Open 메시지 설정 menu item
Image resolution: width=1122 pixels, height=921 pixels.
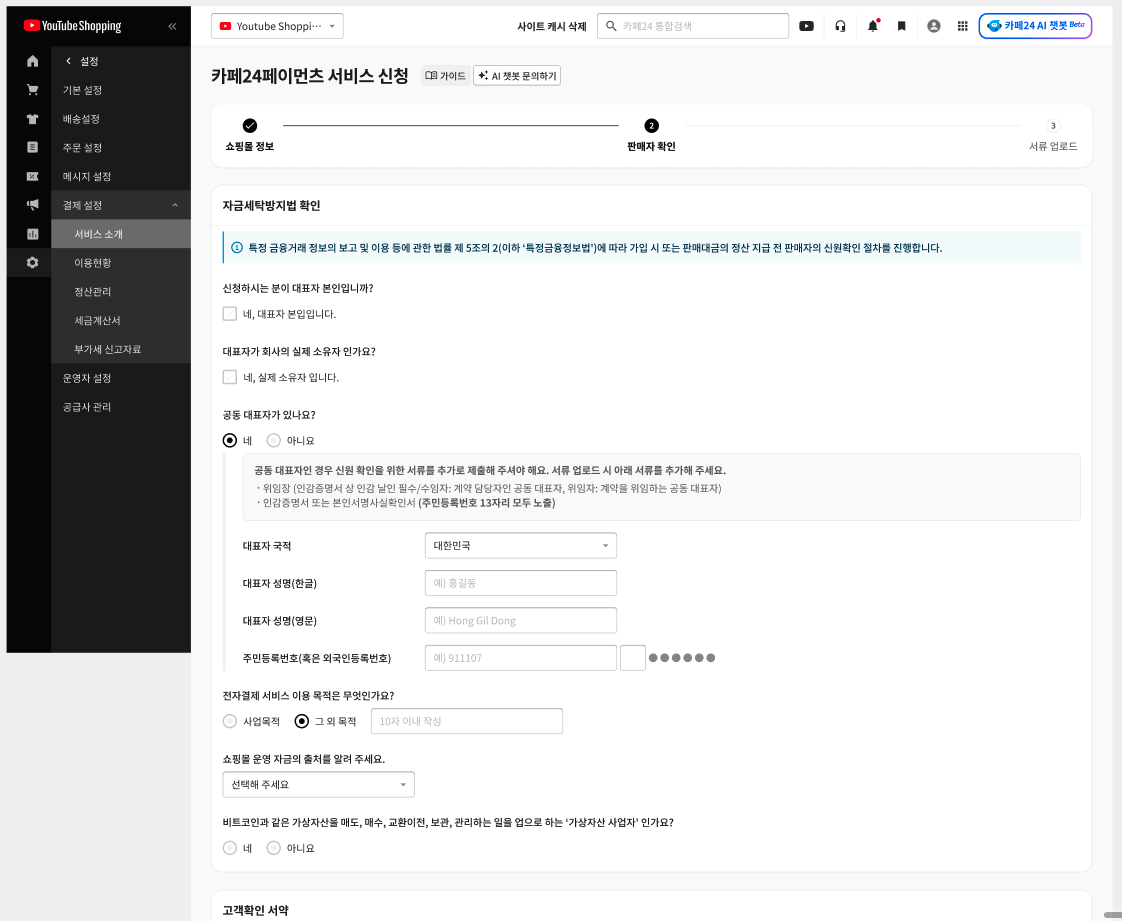pos(121,176)
